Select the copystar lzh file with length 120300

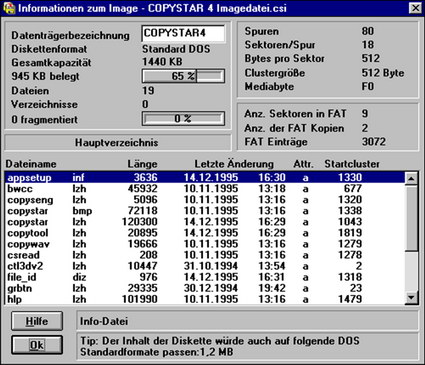[x=204, y=222]
